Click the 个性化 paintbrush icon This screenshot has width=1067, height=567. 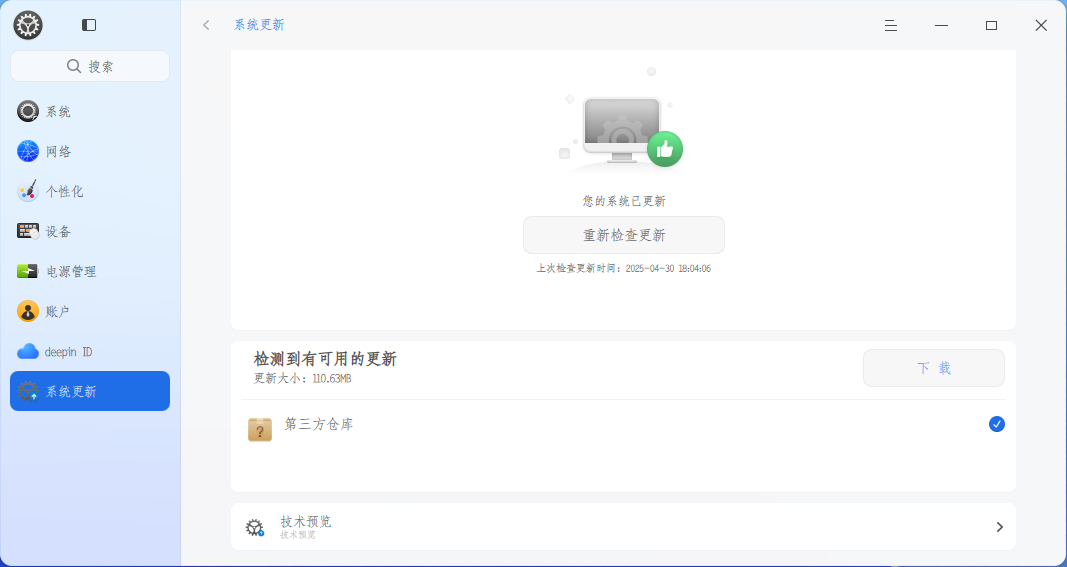tap(28, 191)
